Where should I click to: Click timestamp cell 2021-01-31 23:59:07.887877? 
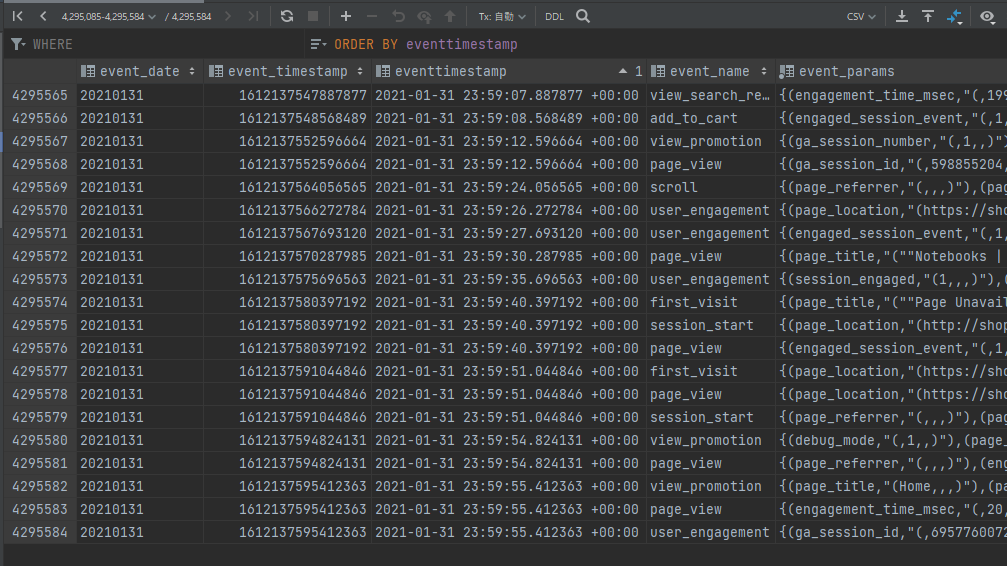[x=509, y=95]
